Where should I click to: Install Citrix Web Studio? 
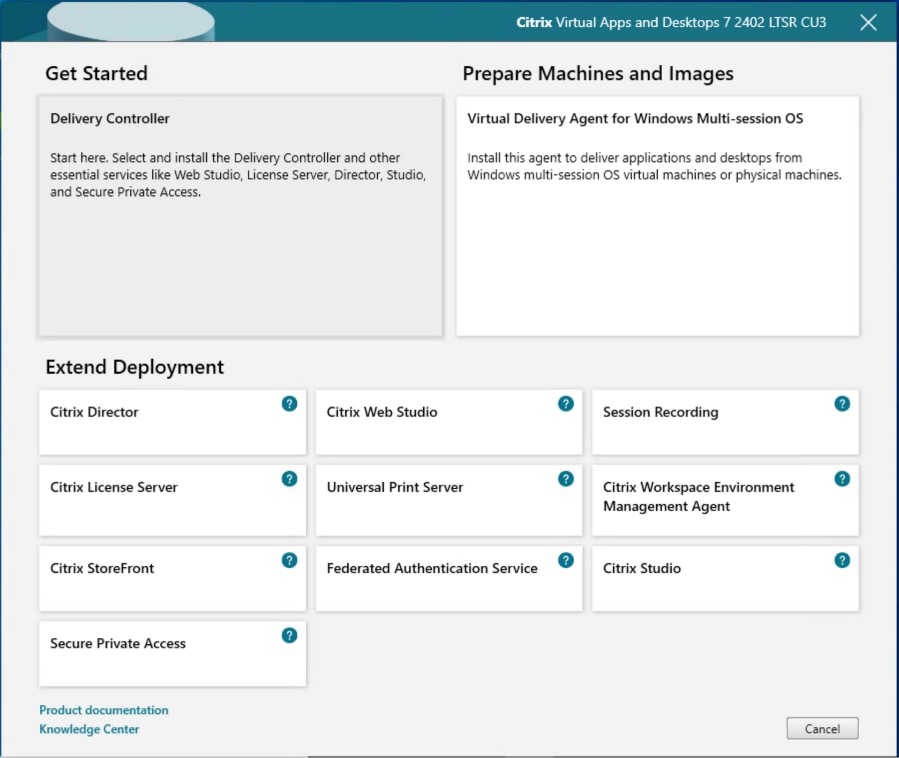[x=448, y=423]
